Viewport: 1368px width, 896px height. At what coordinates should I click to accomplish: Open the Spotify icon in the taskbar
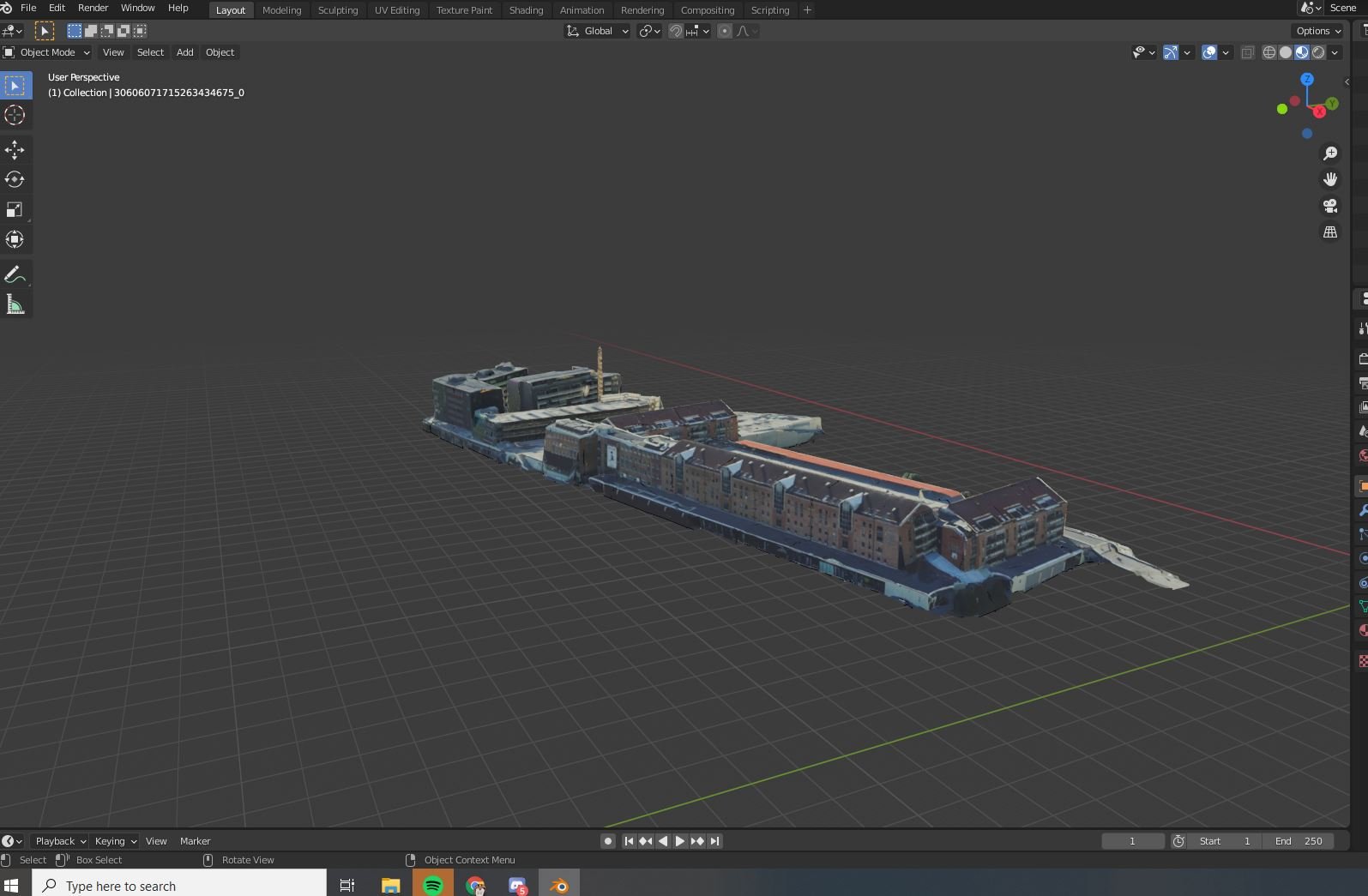pos(433,885)
